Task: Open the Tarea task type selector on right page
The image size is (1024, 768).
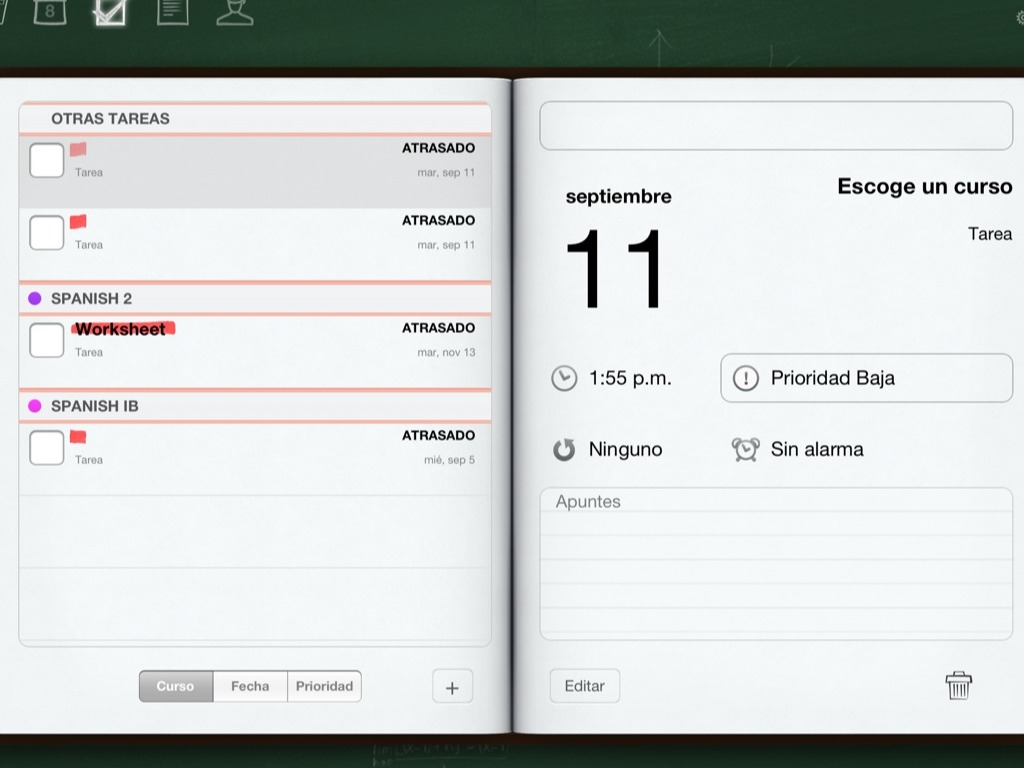Action: pyautogui.click(x=989, y=234)
